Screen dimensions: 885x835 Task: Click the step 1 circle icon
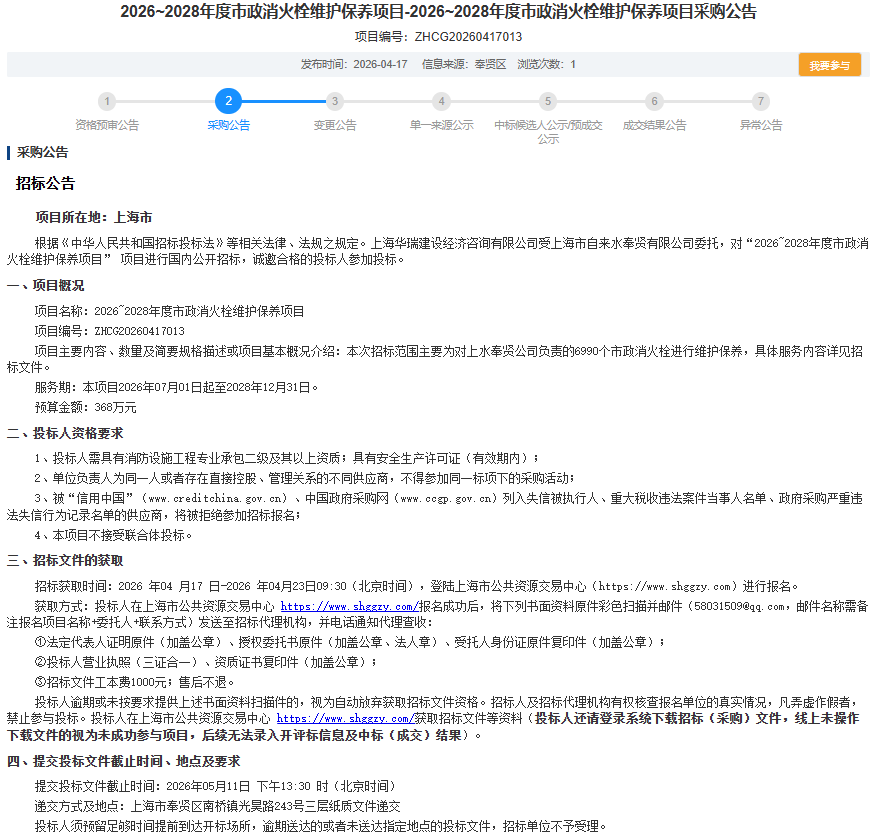107,101
